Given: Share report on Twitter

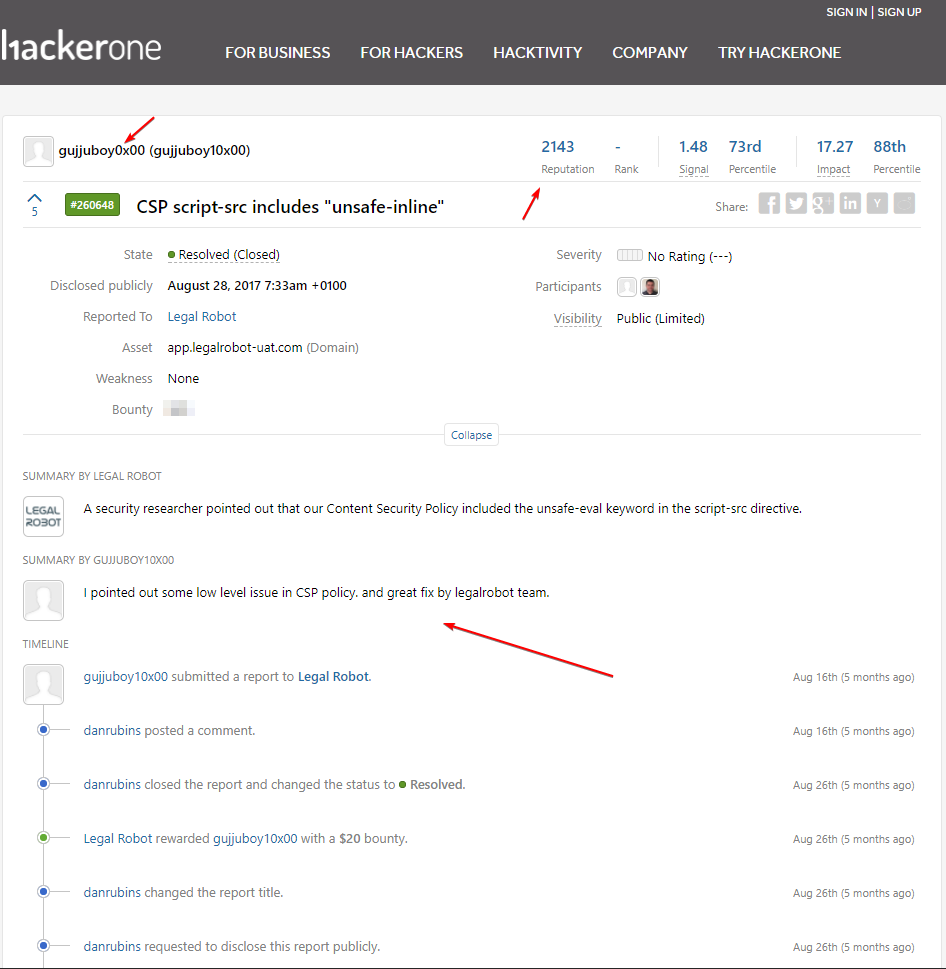Looking at the screenshot, I should pyautogui.click(x=796, y=204).
